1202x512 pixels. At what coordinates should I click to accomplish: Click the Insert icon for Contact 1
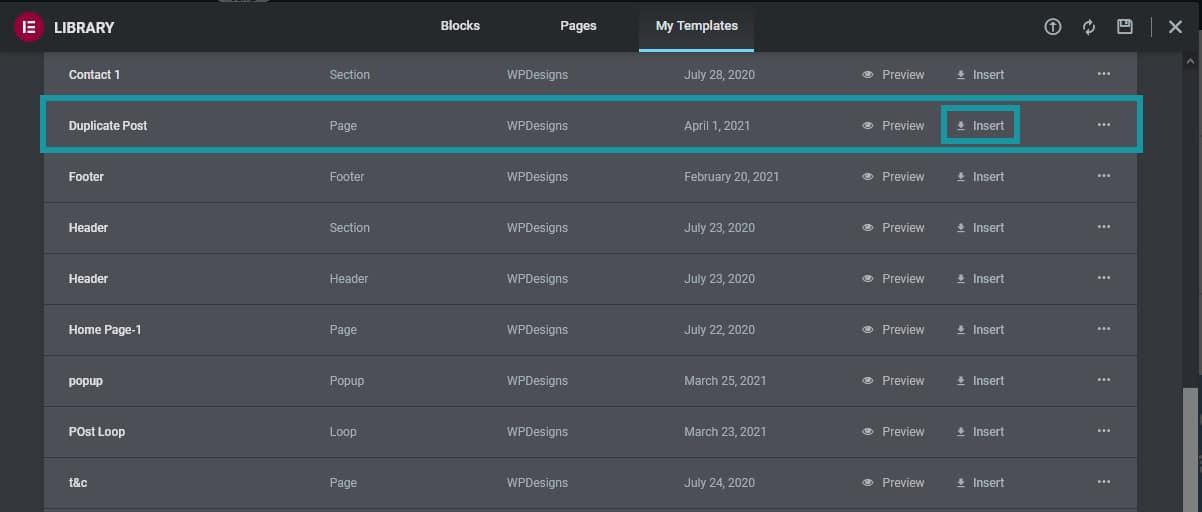[961, 75]
